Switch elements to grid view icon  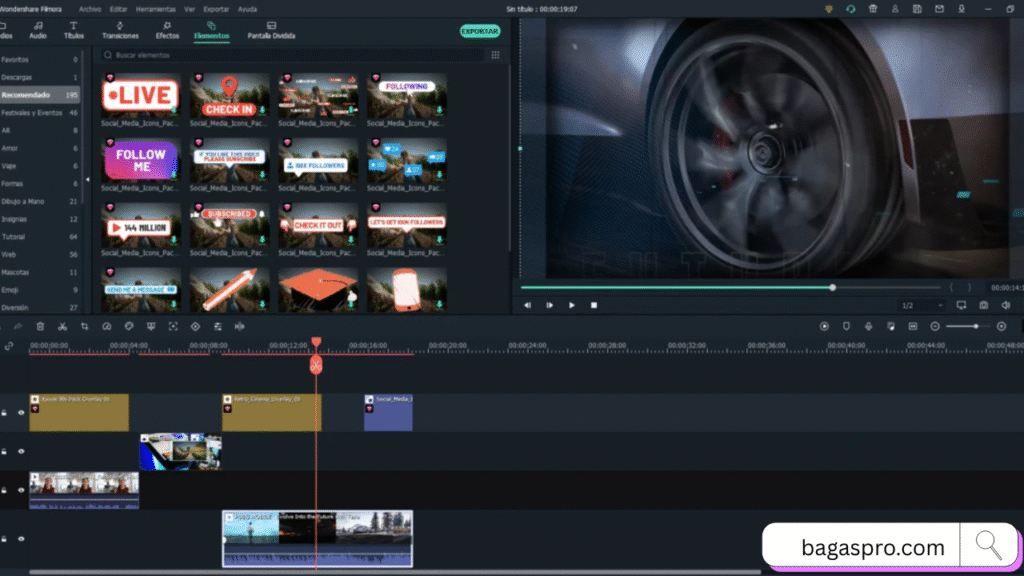(x=495, y=55)
